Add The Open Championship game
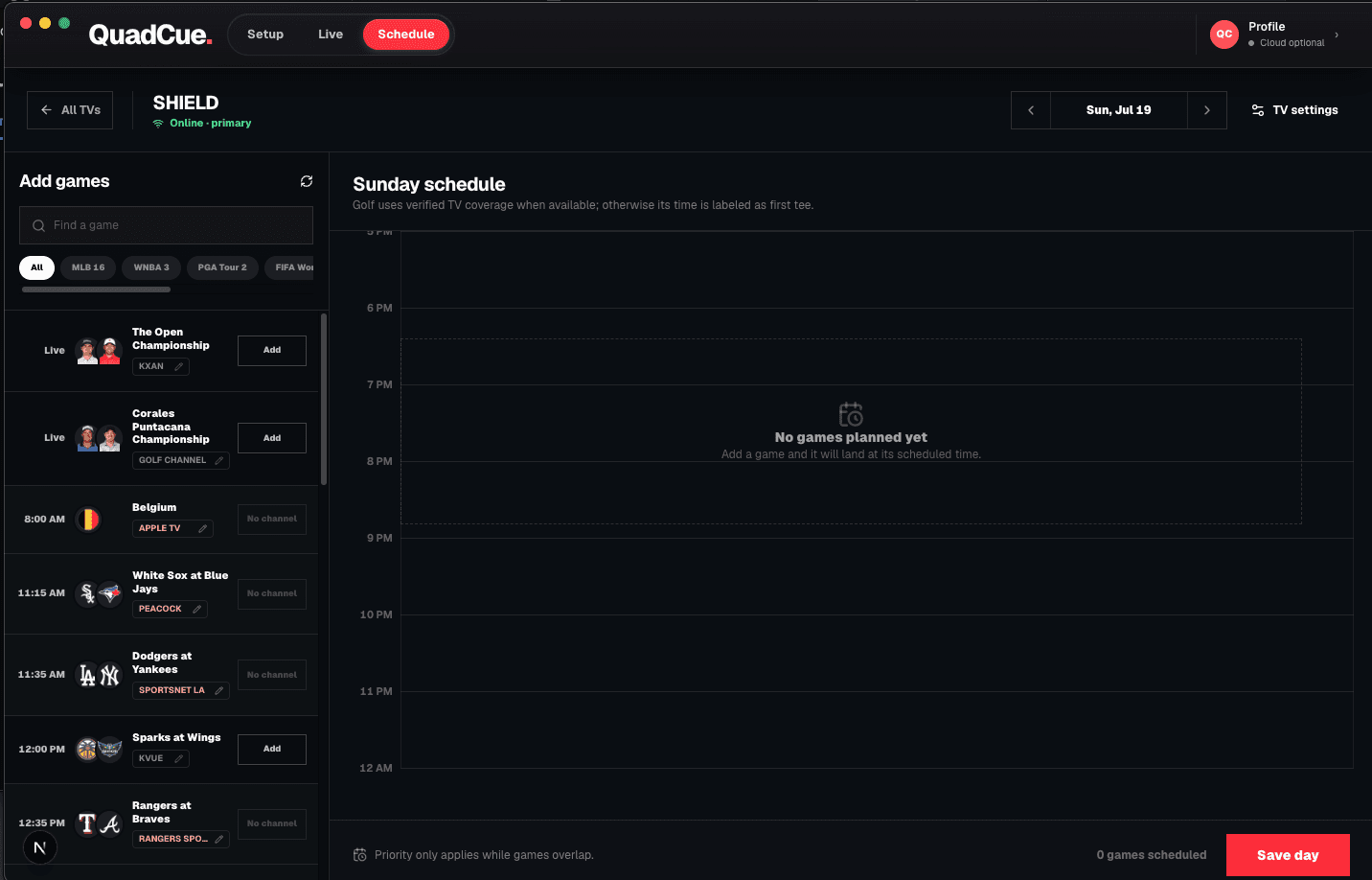 272,351
